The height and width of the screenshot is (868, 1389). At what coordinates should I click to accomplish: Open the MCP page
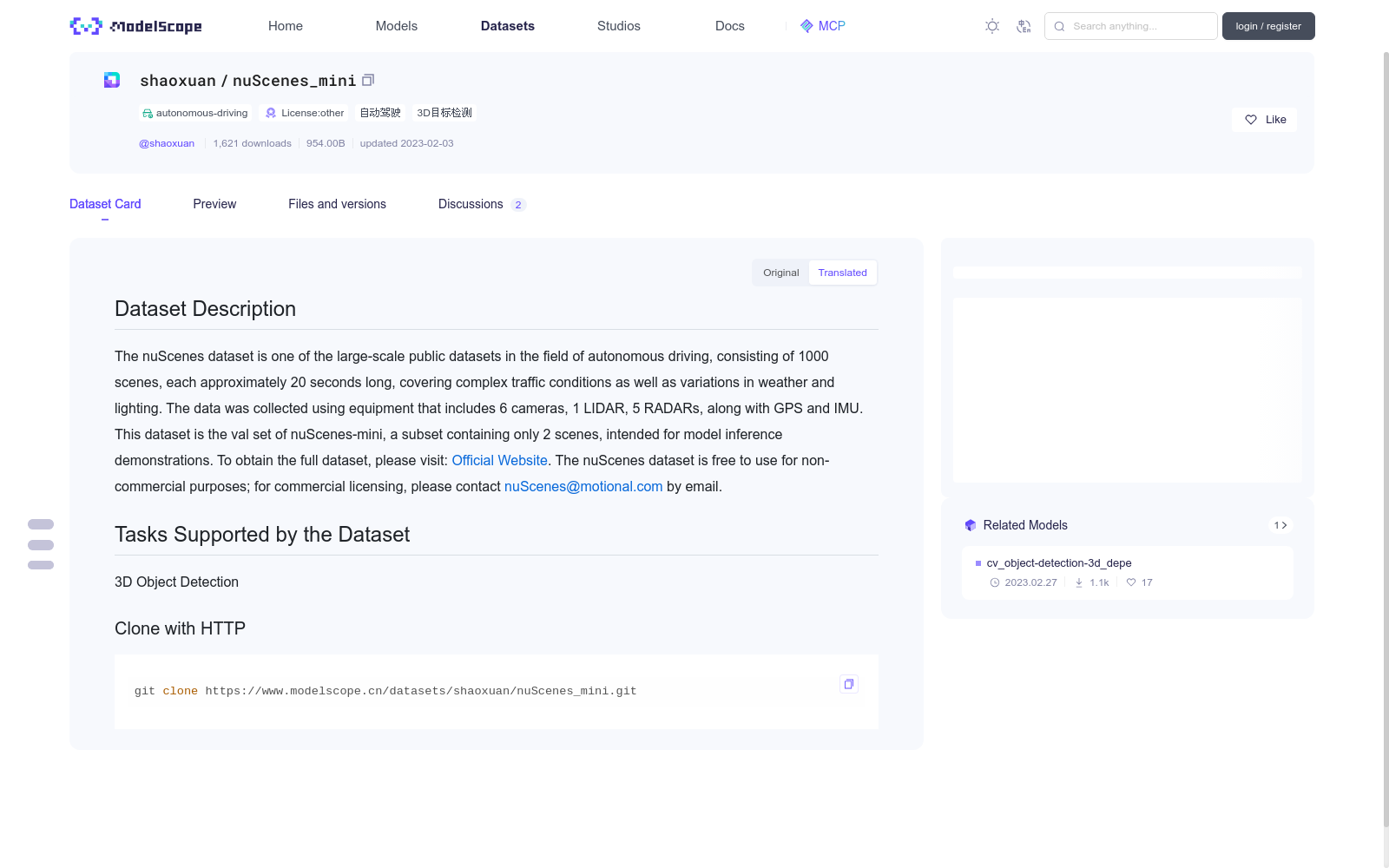click(823, 26)
